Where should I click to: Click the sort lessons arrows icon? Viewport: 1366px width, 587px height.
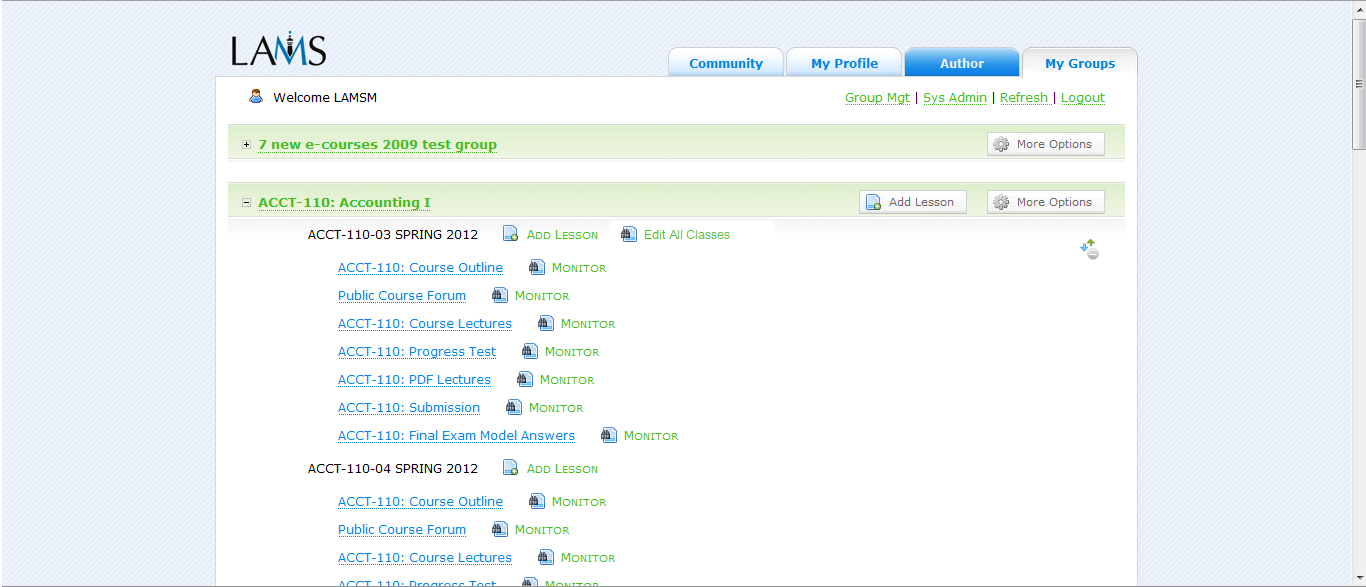click(x=1089, y=249)
